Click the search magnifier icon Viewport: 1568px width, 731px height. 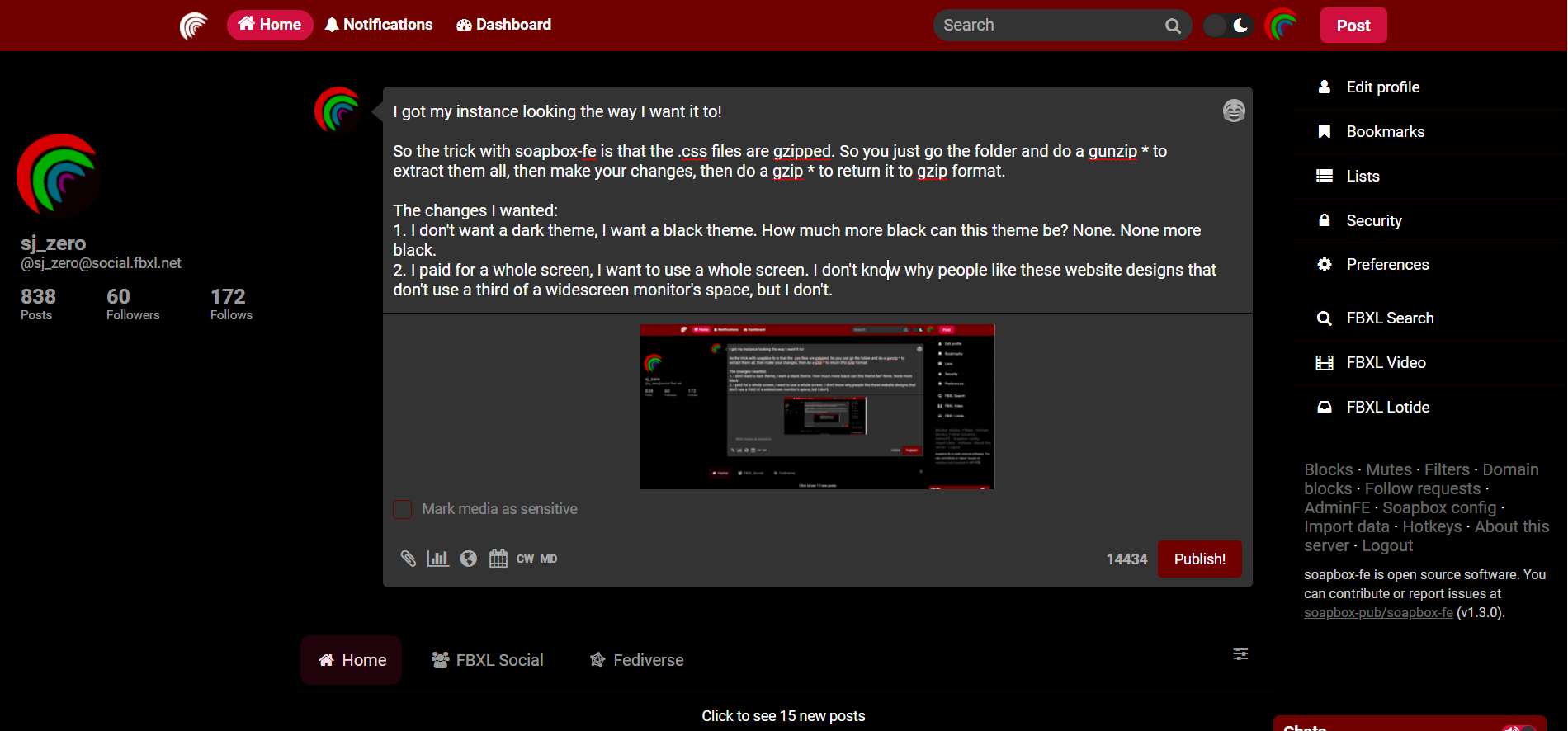(1173, 26)
